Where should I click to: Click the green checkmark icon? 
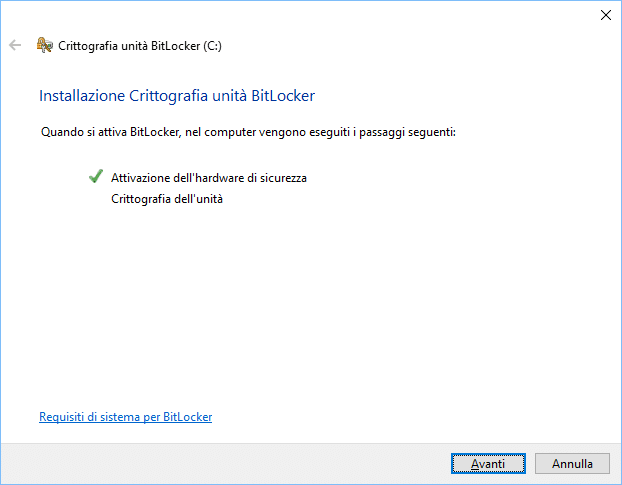click(96, 177)
